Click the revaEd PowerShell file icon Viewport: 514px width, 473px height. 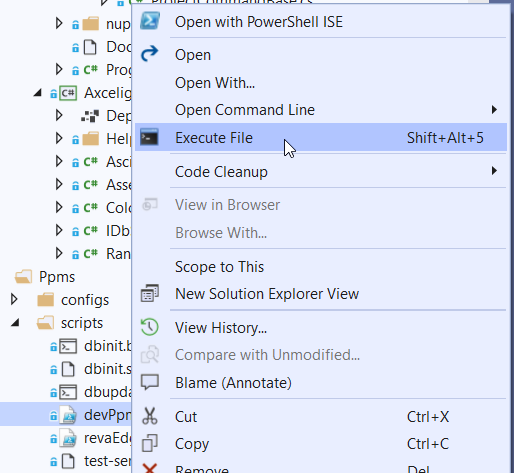click(x=68, y=438)
